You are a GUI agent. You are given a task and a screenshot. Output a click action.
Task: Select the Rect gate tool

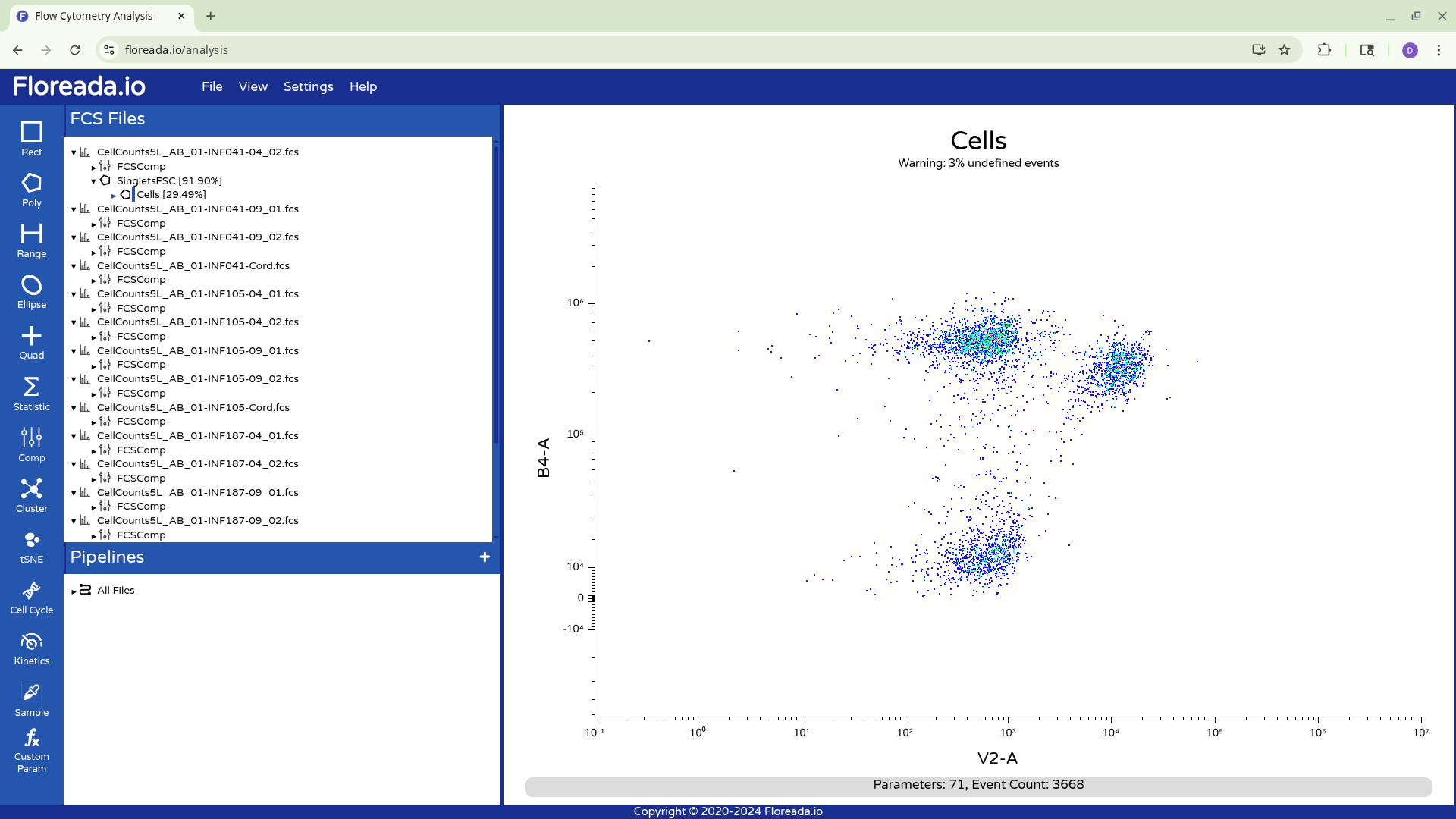click(31, 139)
